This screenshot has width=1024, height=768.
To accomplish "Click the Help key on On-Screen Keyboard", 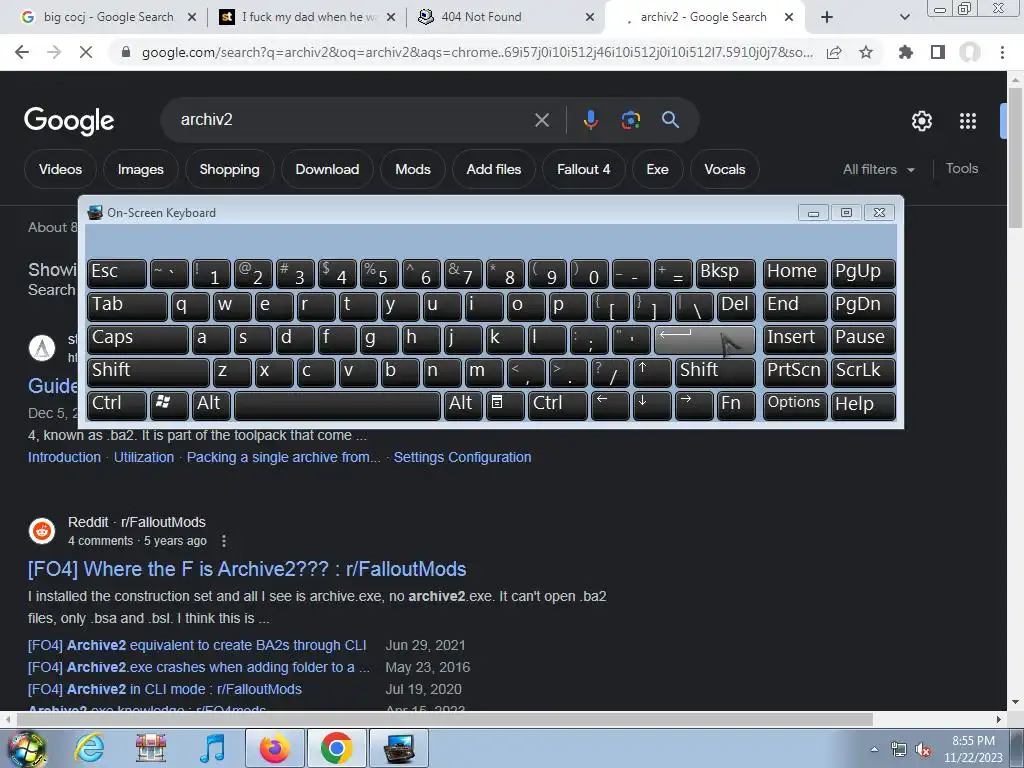I will 863,404.
